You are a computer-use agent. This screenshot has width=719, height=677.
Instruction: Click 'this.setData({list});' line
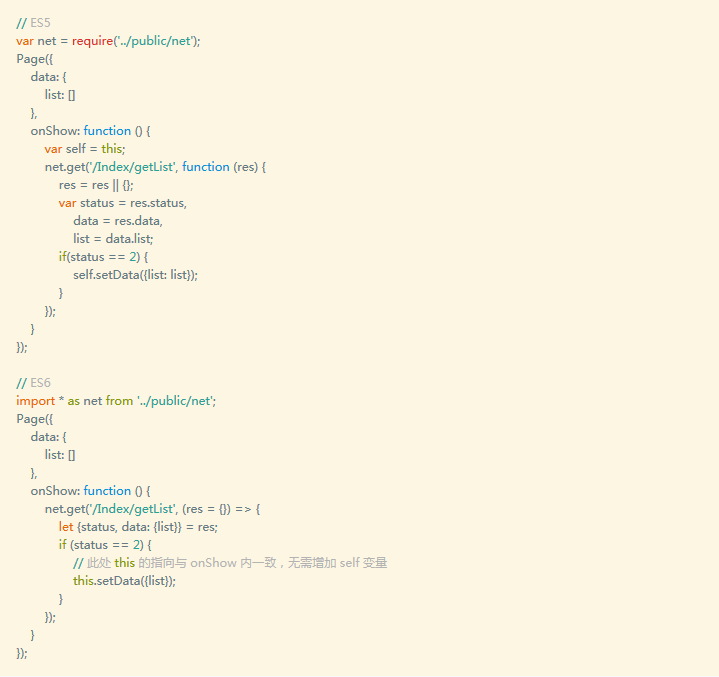click(x=124, y=581)
